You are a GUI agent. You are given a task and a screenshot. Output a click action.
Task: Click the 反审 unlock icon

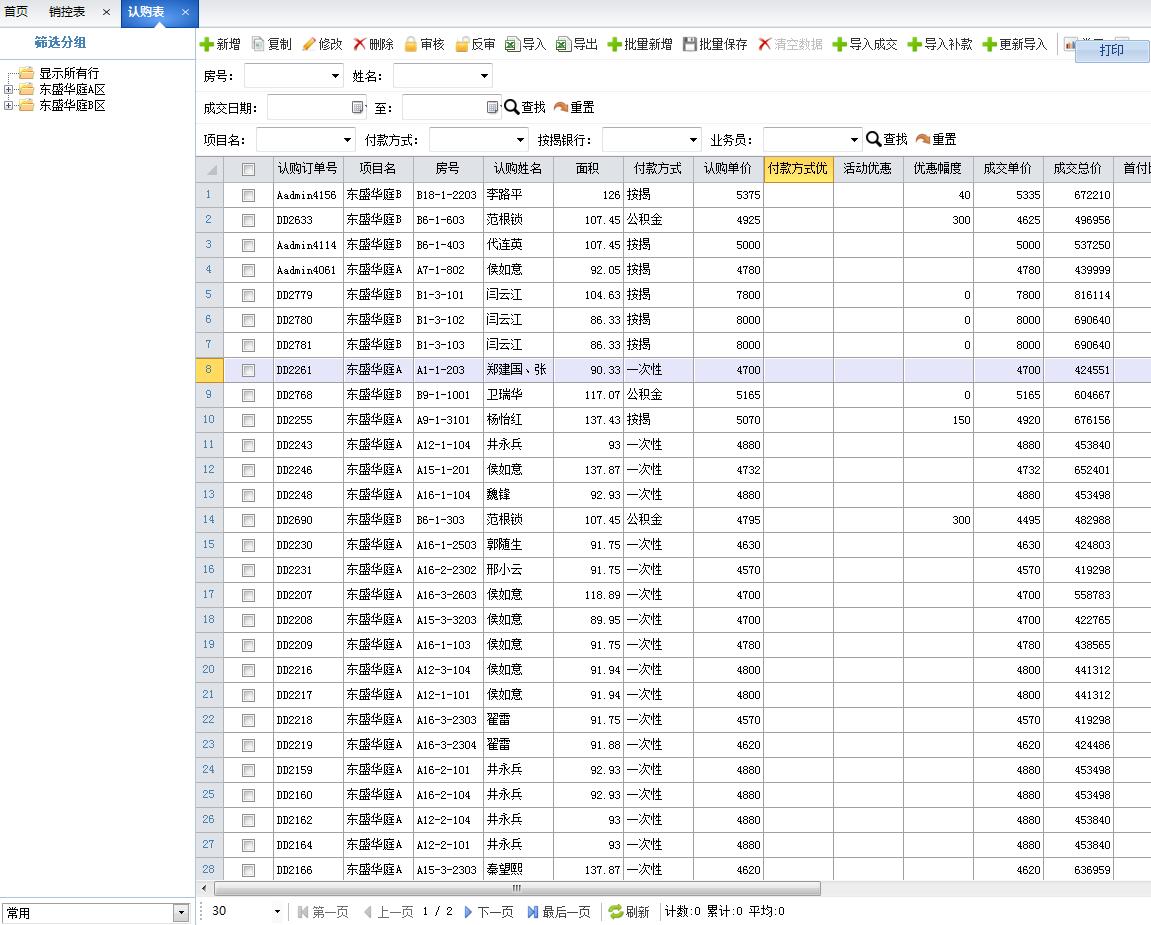tap(462, 45)
